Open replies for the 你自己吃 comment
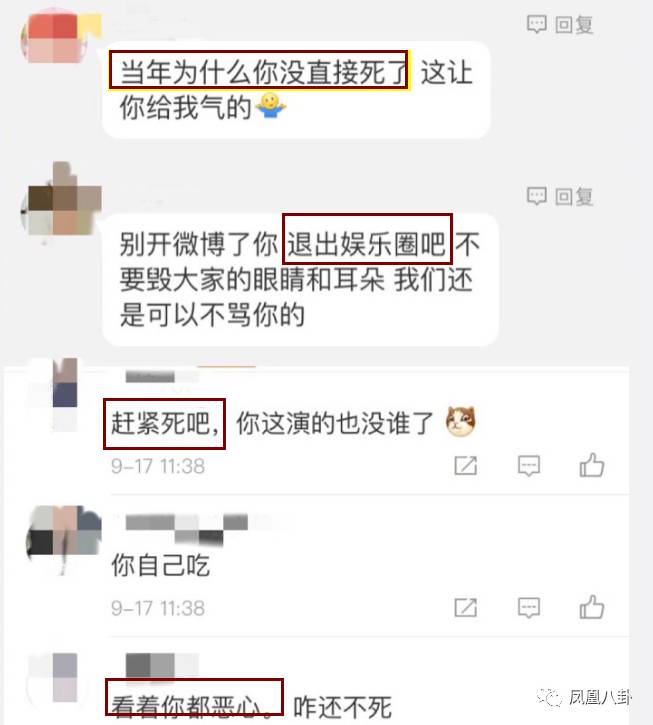The height and width of the screenshot is (725, 653). click(x=529, y=608)
